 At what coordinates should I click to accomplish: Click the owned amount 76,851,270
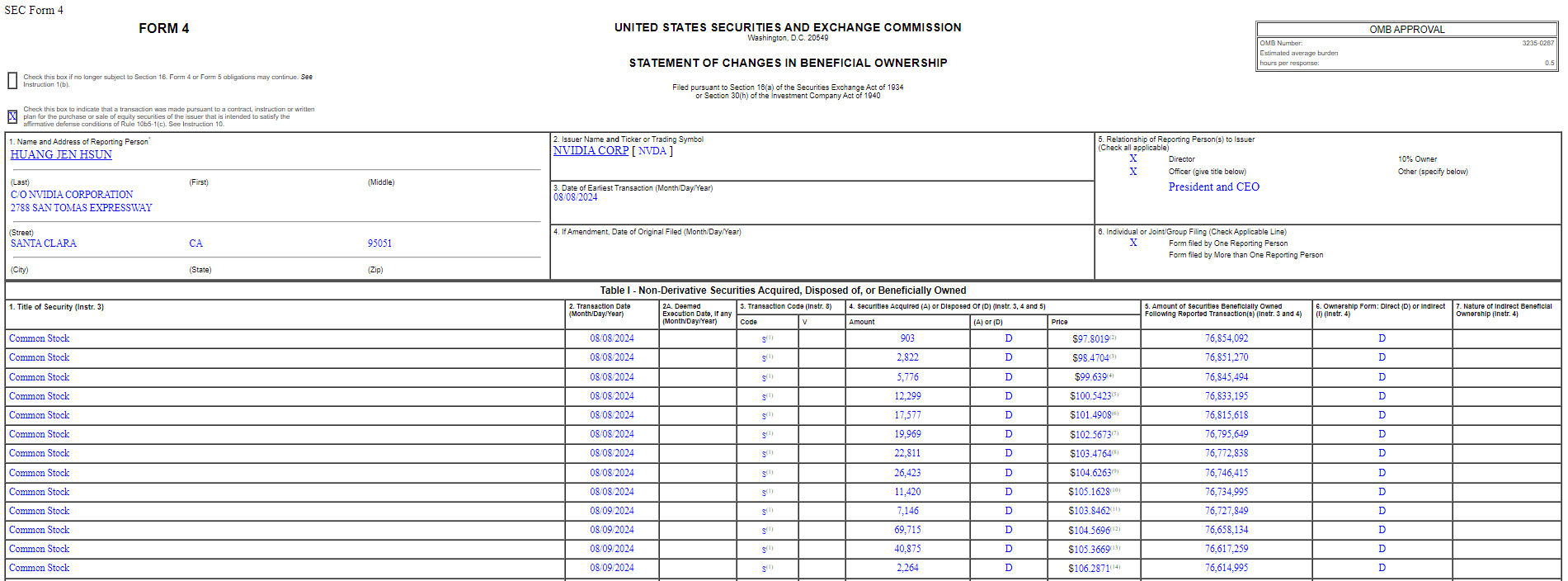[1227, 357]
